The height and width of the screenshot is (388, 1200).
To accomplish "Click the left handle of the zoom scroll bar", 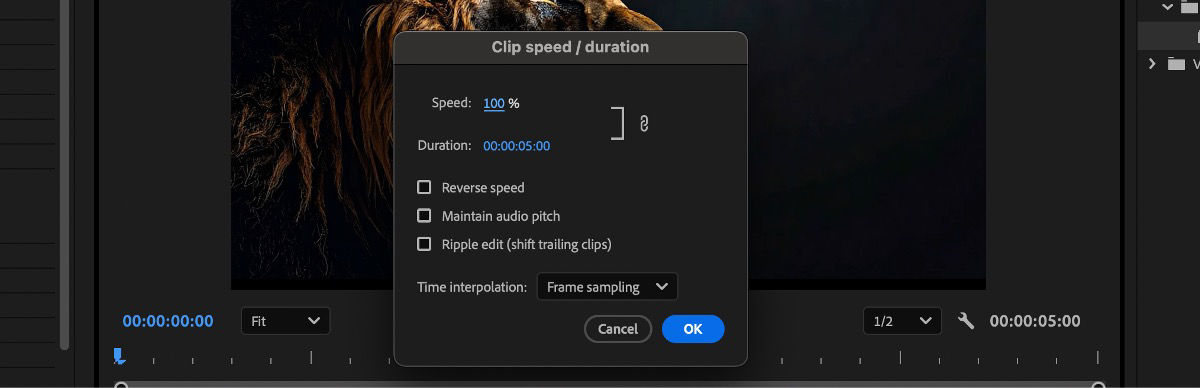I will [x=121, y=385].
